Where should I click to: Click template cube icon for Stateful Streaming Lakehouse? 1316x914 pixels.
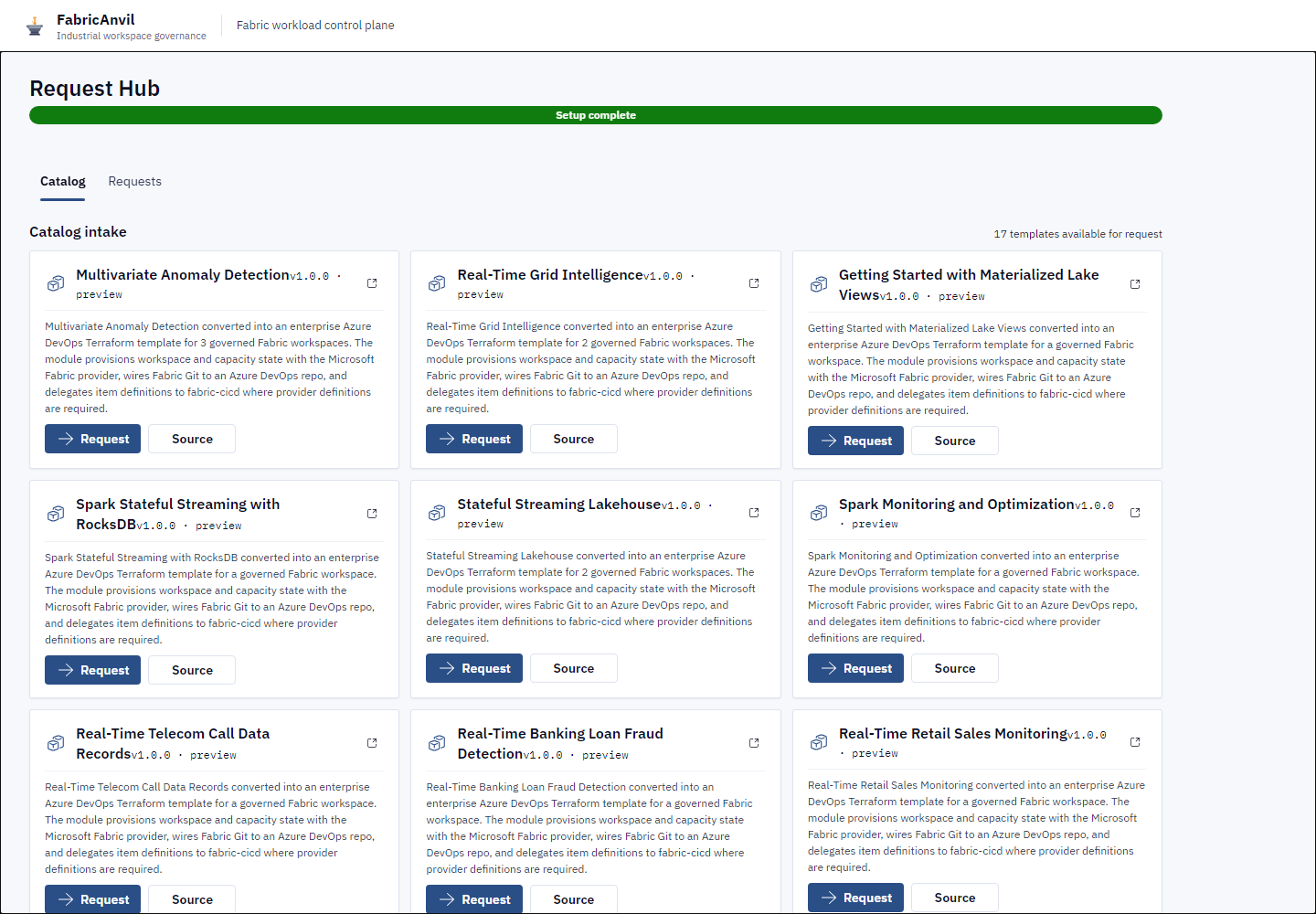click(437, 513)
